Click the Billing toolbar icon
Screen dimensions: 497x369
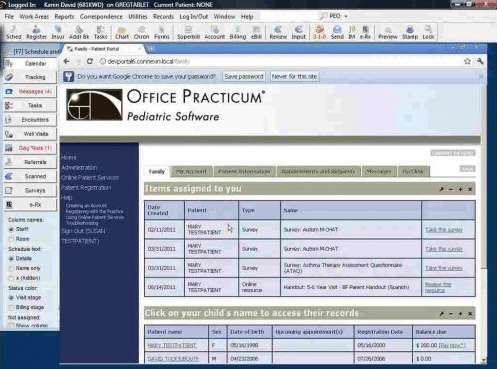(x=238, y=32)
